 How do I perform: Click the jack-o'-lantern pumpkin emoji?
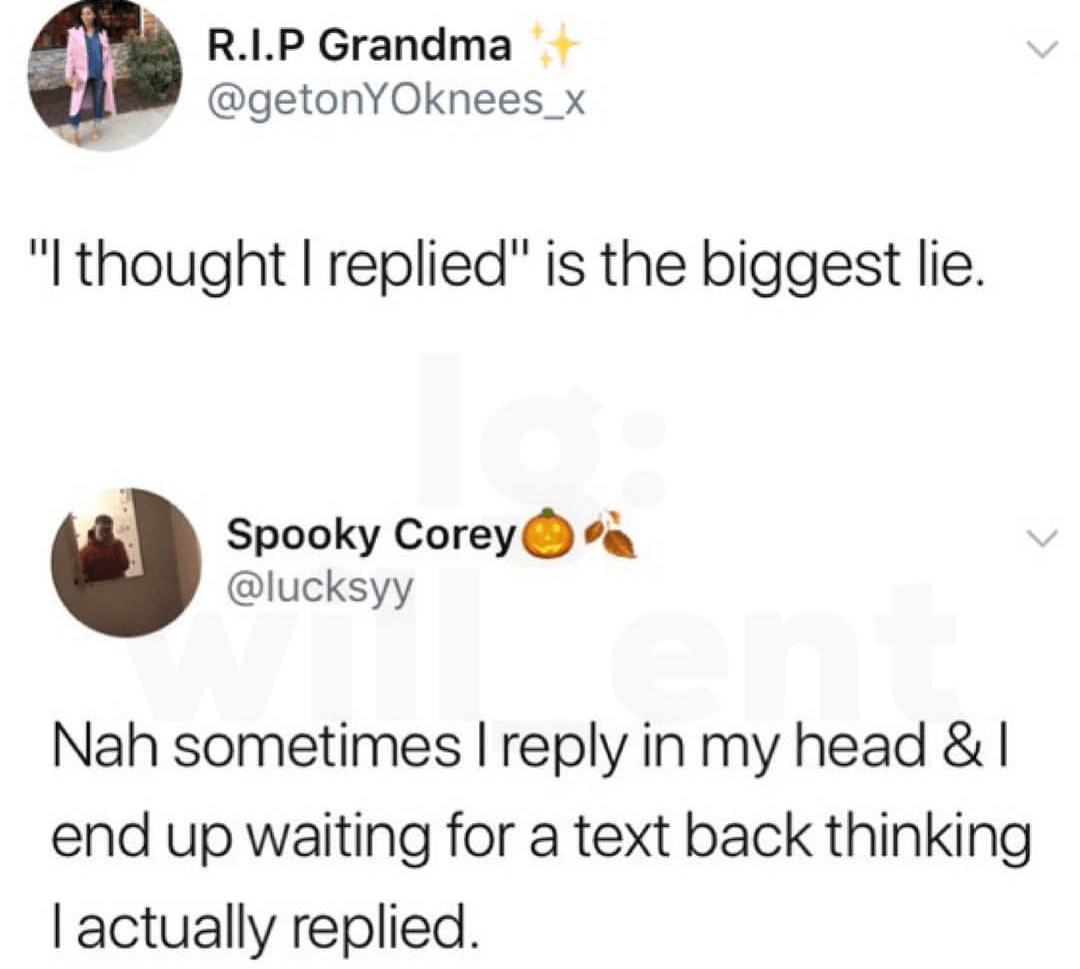click(x=549, y=534)
